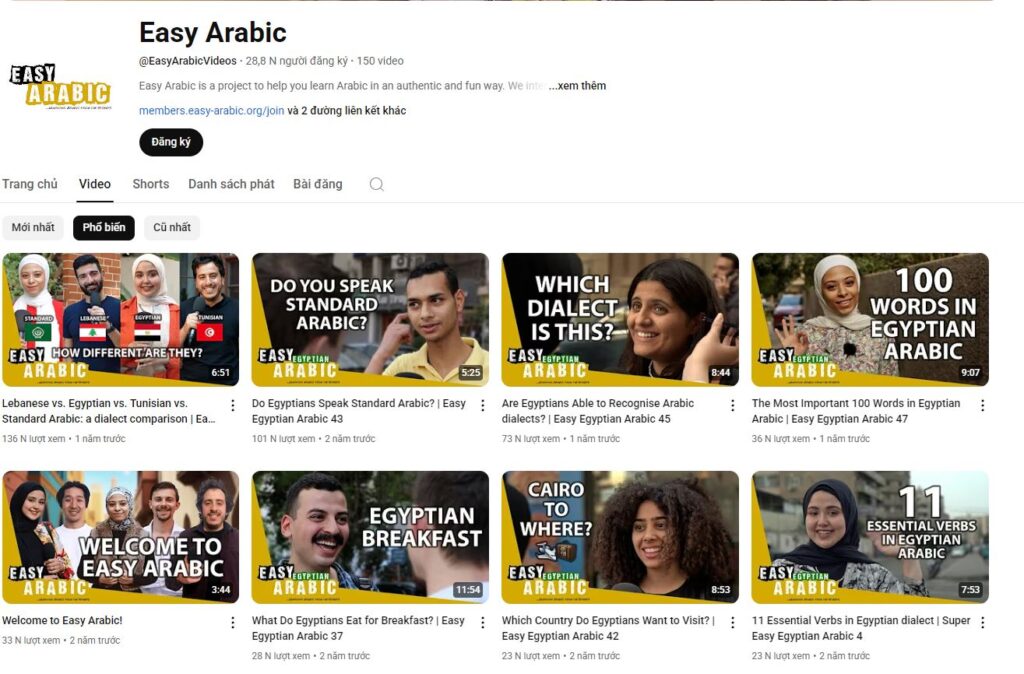Click title Lebanese vs. Egyptian vs. Tunisian

108,411
